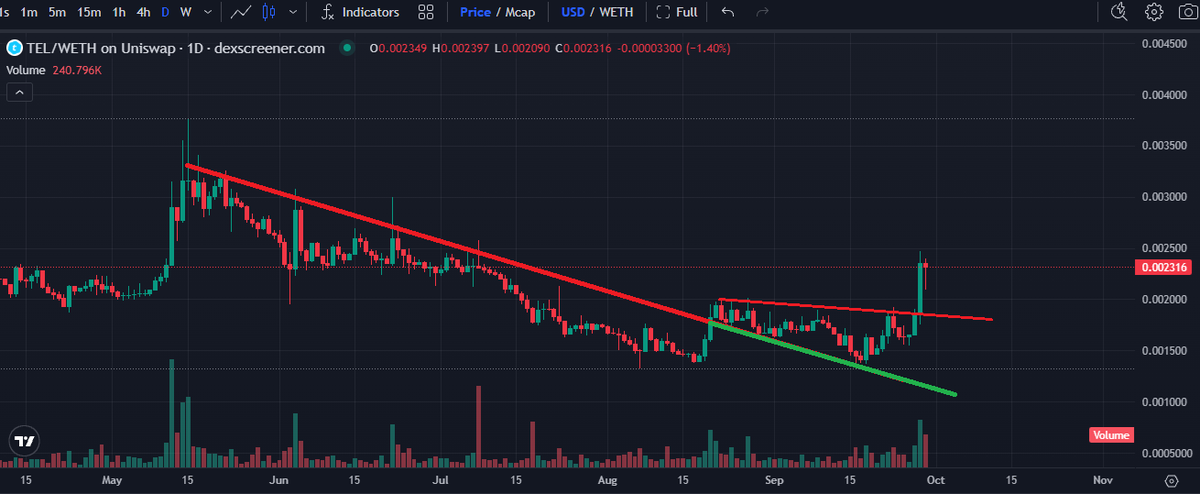Click the Jul label on time axis
Screen dimensions: 1200x494
click(441, 481)
